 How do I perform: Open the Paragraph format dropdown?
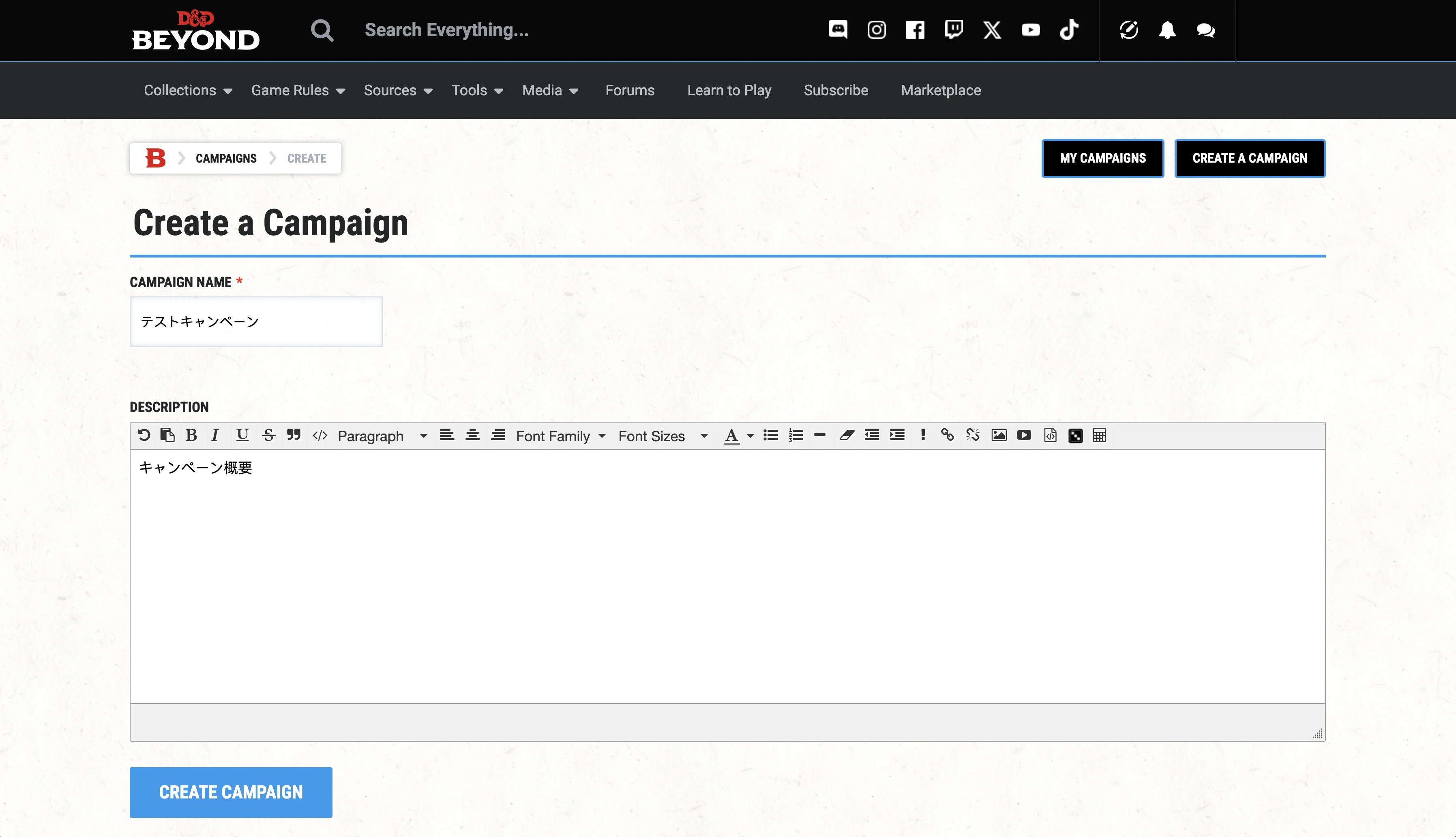(x=382, y=436)
